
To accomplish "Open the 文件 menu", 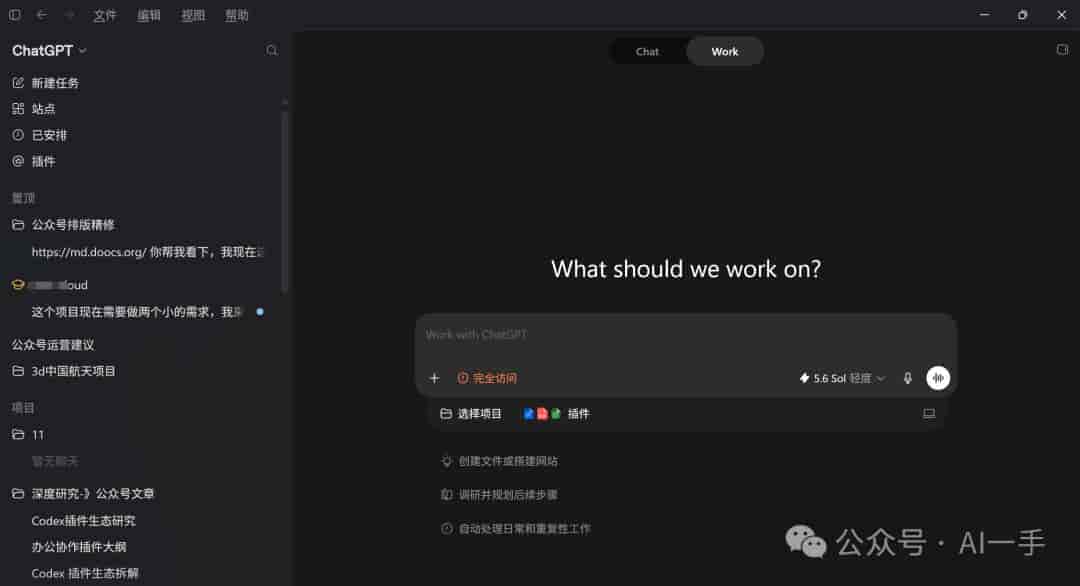I will pyautogui.click(x=105, y=15).
